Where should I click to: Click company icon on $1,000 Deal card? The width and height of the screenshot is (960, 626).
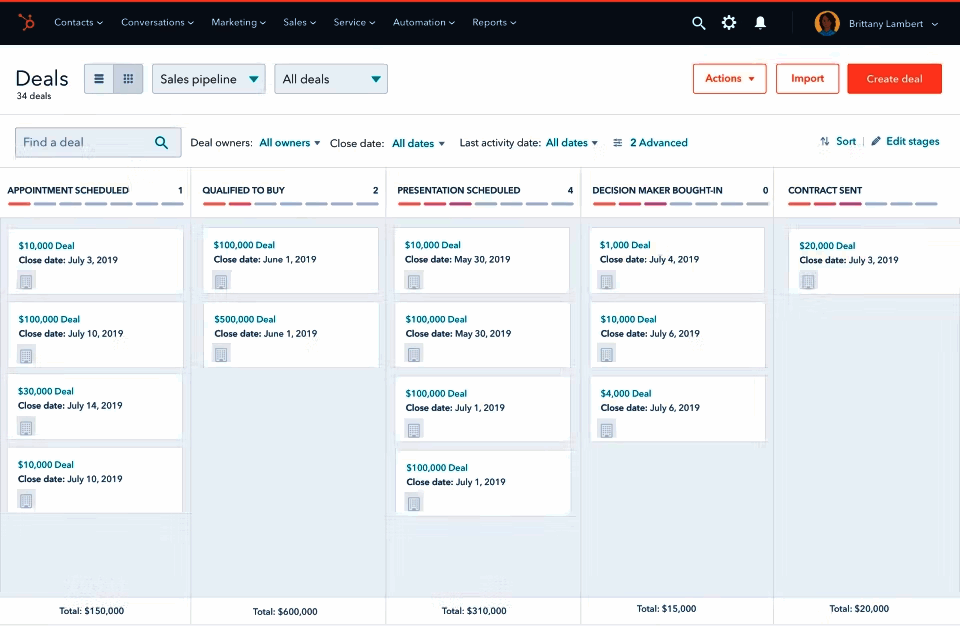click(x=607, y=281)
